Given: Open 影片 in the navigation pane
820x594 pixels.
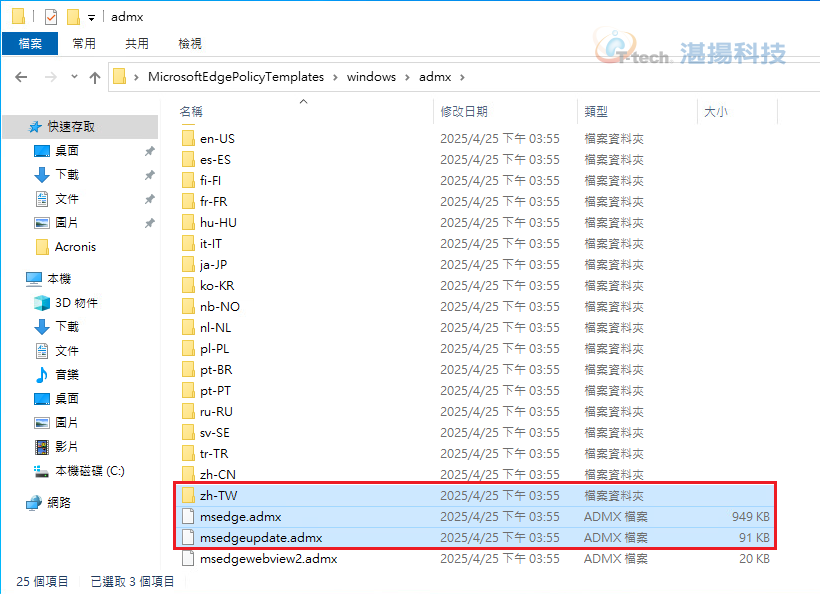Looking at the screenshot, I should [67, 447].
